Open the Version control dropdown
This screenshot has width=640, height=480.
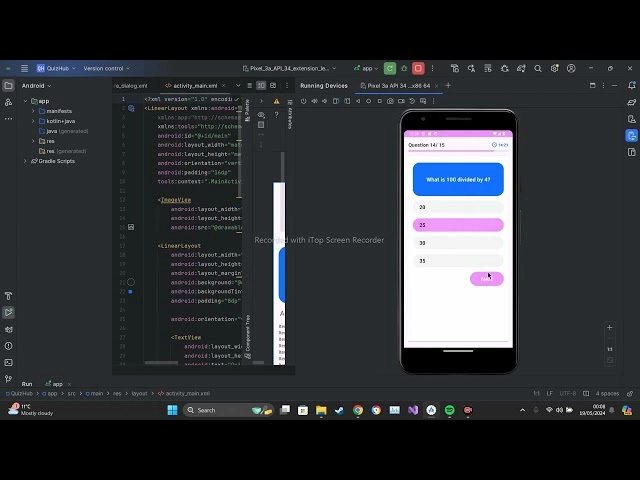106,68
